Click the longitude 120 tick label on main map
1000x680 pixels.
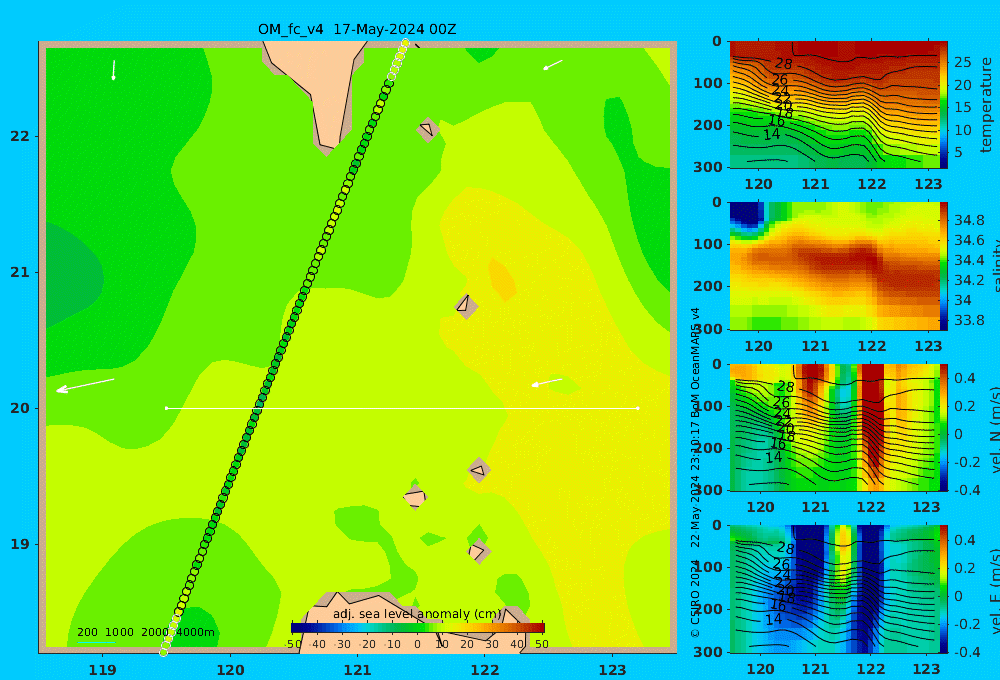click(230, 670)
